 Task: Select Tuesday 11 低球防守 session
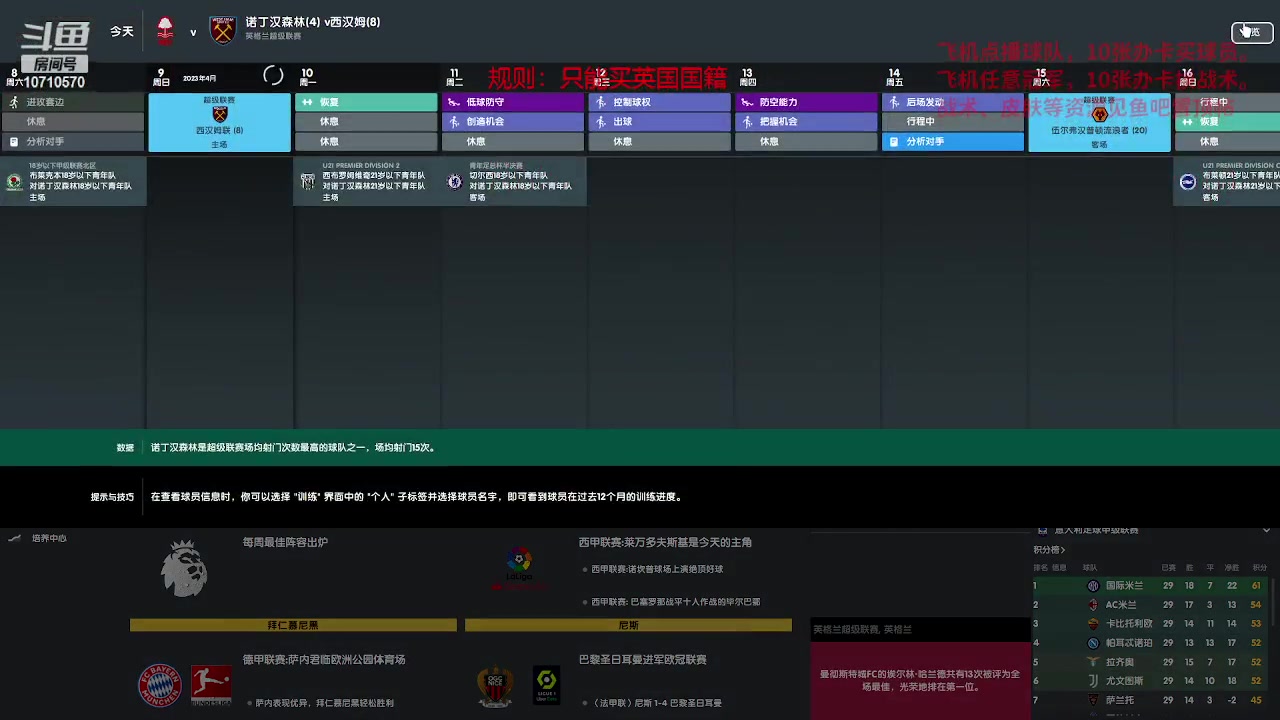click(x=513, y=102)
